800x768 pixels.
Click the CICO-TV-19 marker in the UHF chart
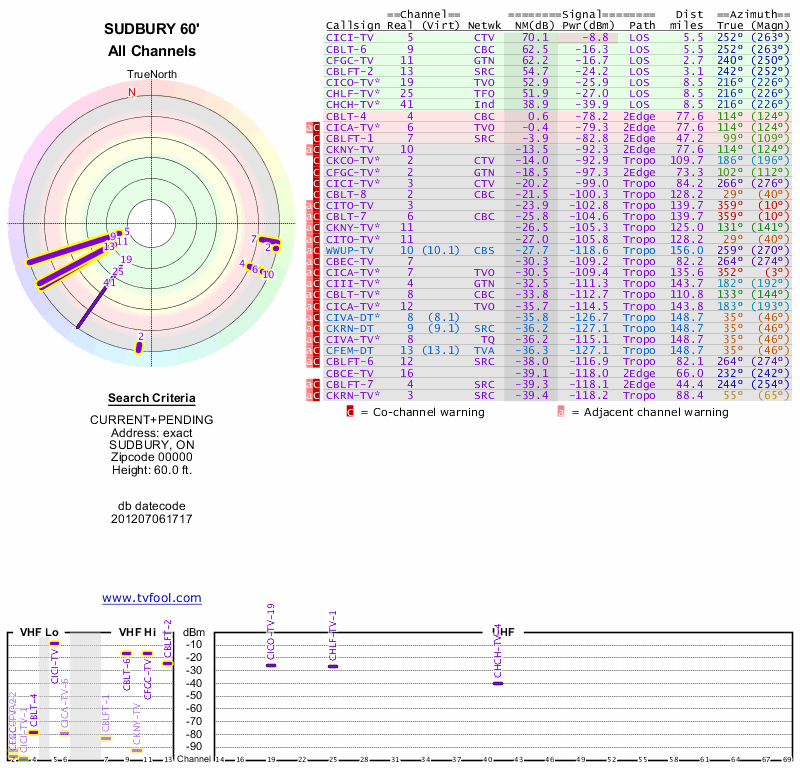pos(271,665)
